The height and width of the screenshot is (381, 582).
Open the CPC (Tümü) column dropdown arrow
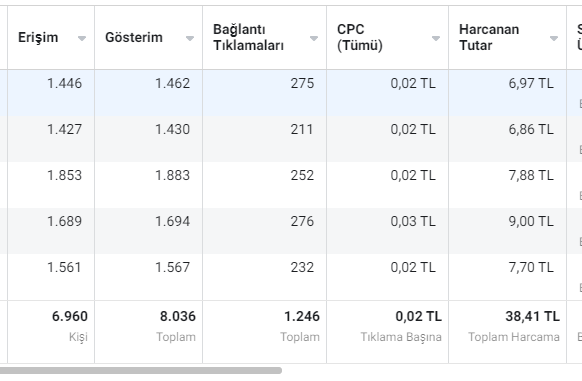(x=436, y=38)
